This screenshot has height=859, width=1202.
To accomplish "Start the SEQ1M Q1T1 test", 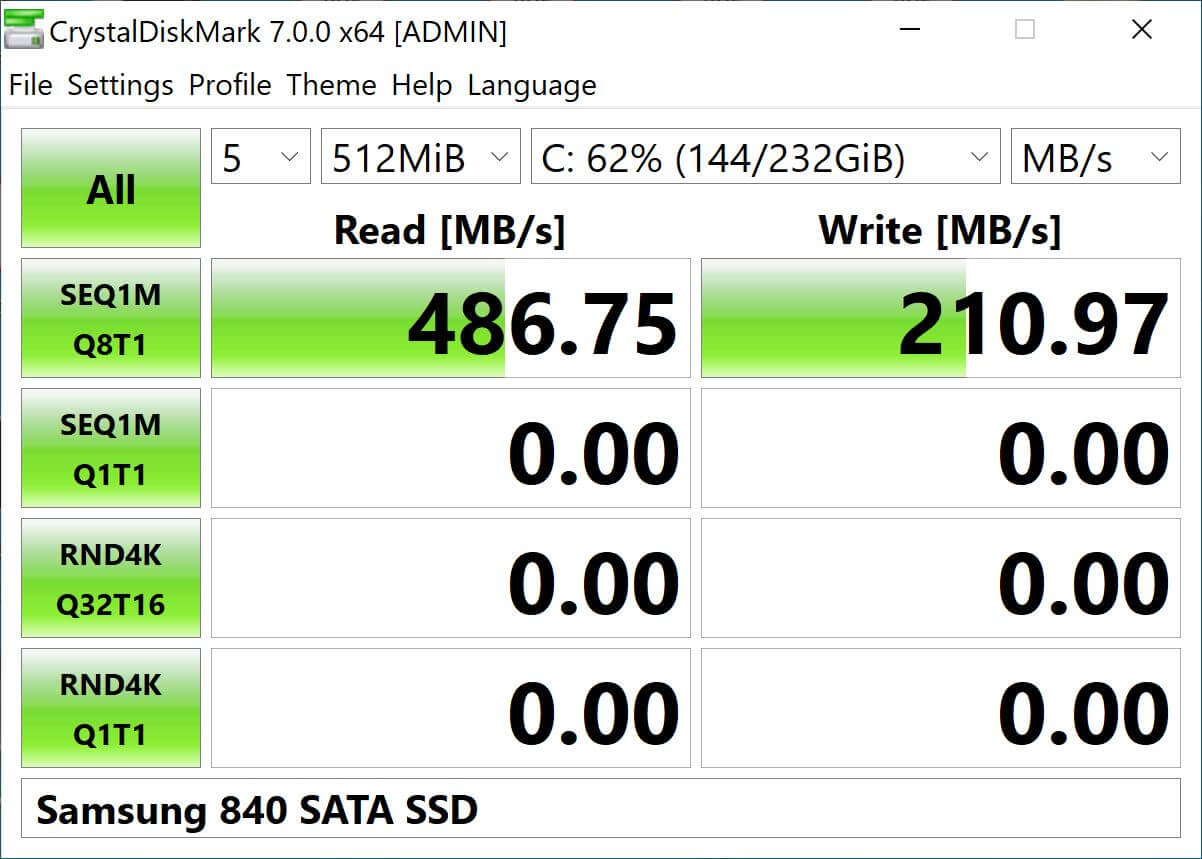I will point(110,448).
